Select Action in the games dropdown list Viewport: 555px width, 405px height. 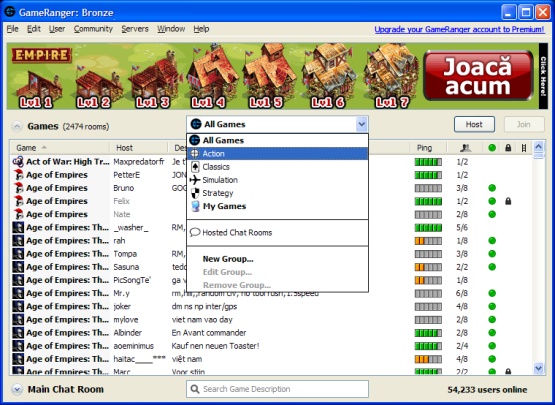(x=277, y=154)
